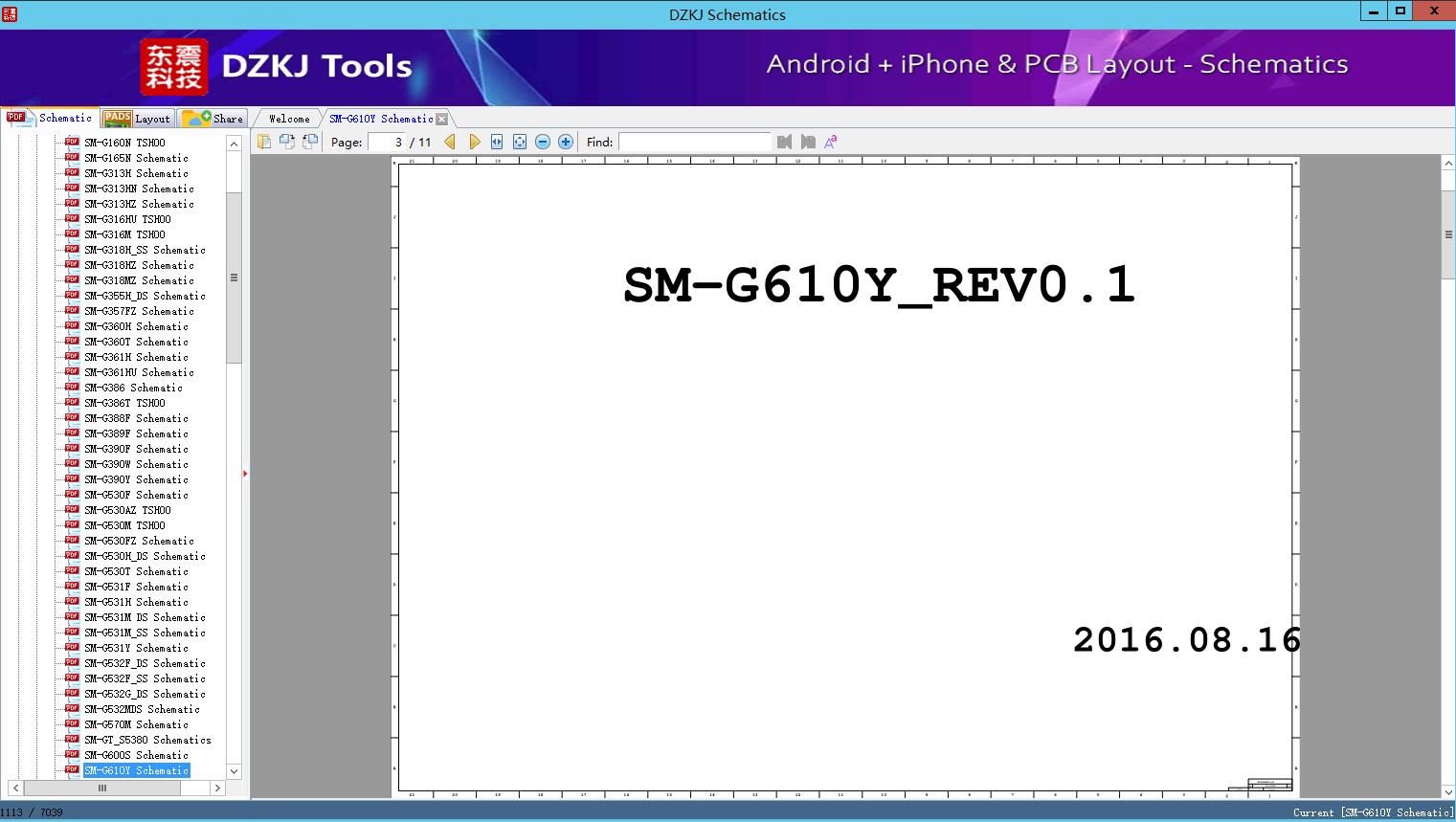Image resolution: width=1456 pixels, height=822 pixels.
Task: Select SM-G313HZ Schematic
Action: [x=139, y=204]
